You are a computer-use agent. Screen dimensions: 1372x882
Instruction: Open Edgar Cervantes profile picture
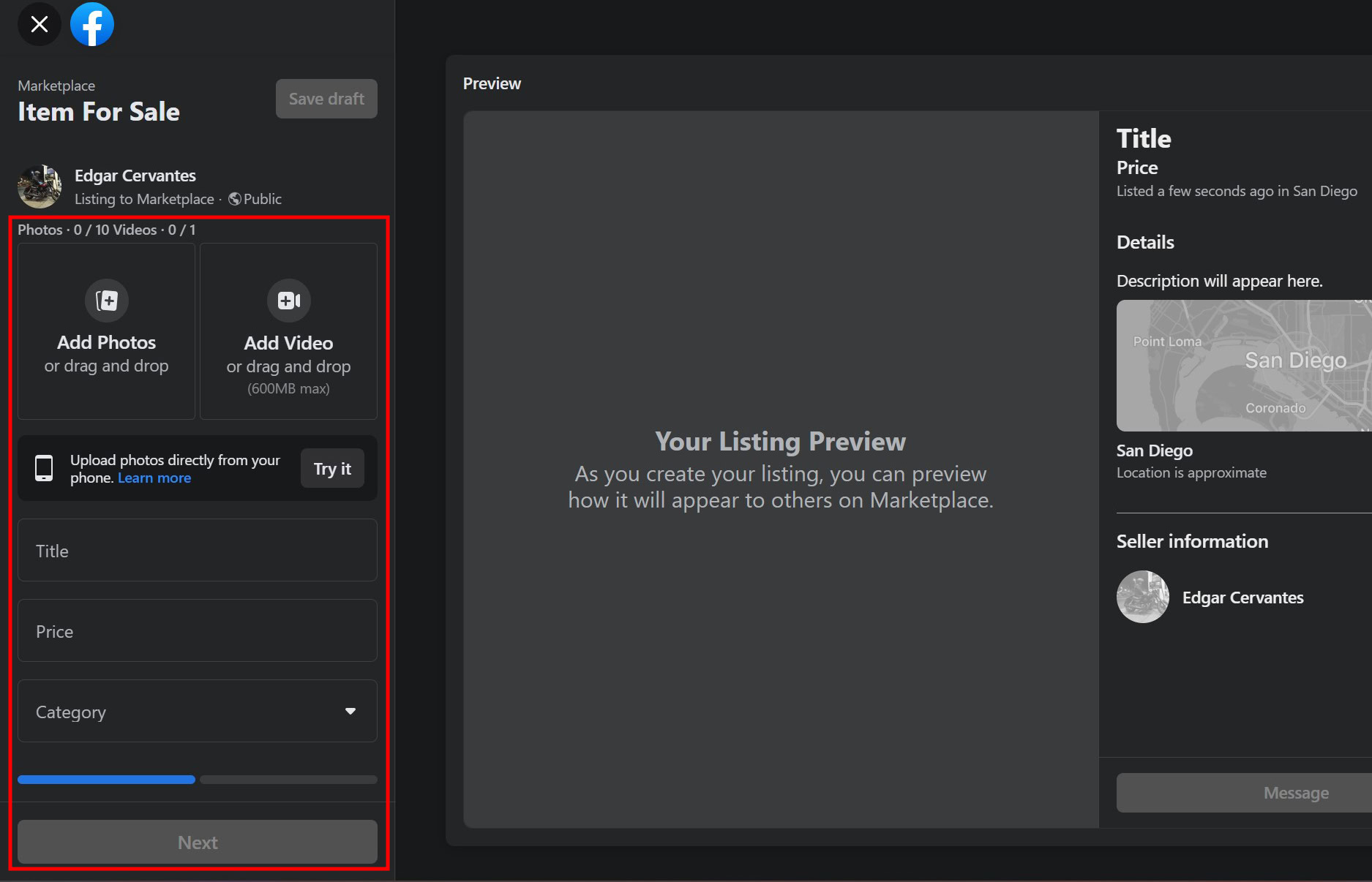(x=40, y=186)
